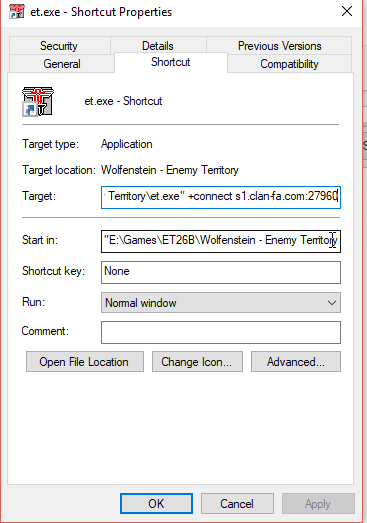Click the 'Comment:' label

(x=45, y=331)
